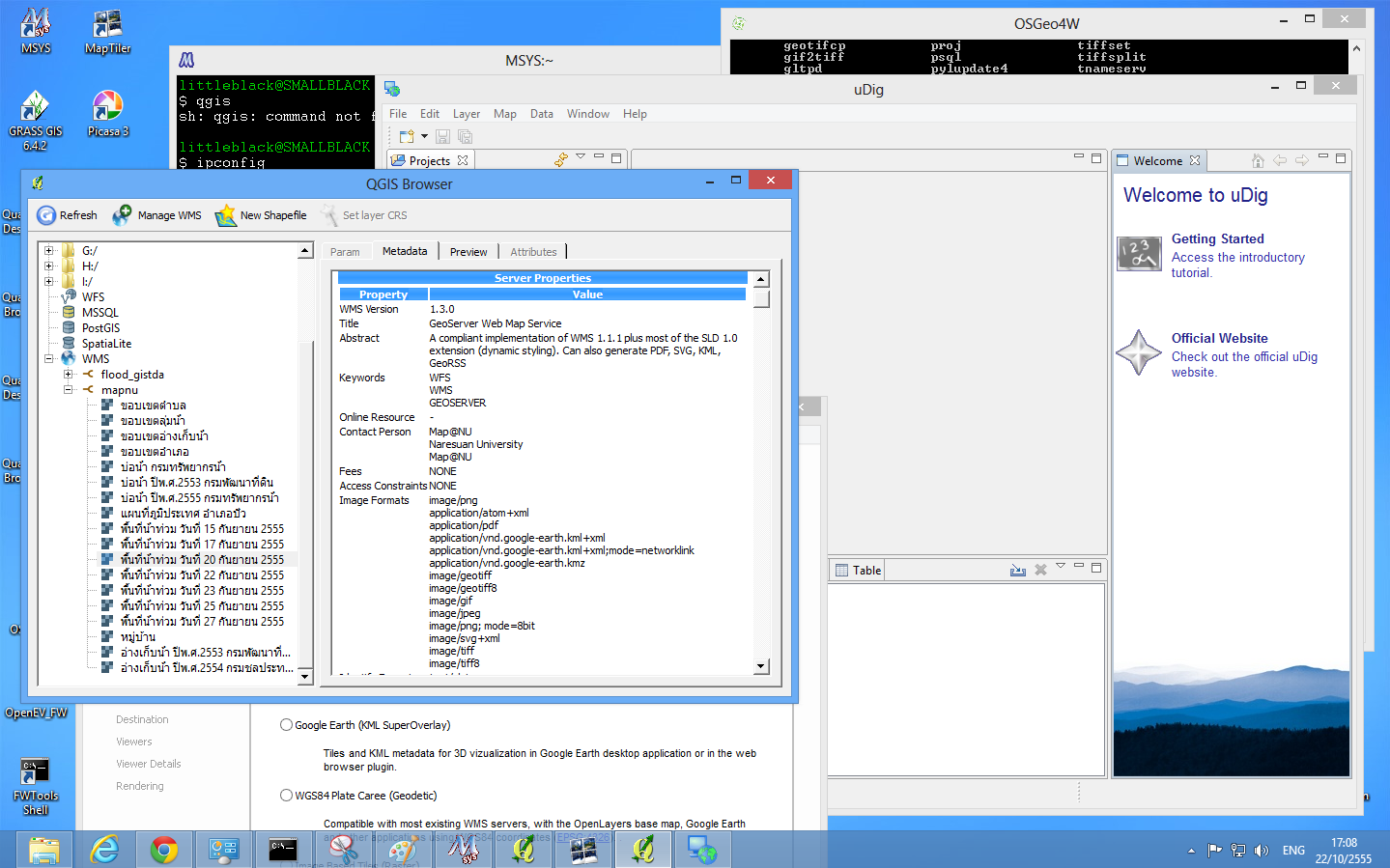Open Internet Explorer from the taskbar

coord(104,850)
